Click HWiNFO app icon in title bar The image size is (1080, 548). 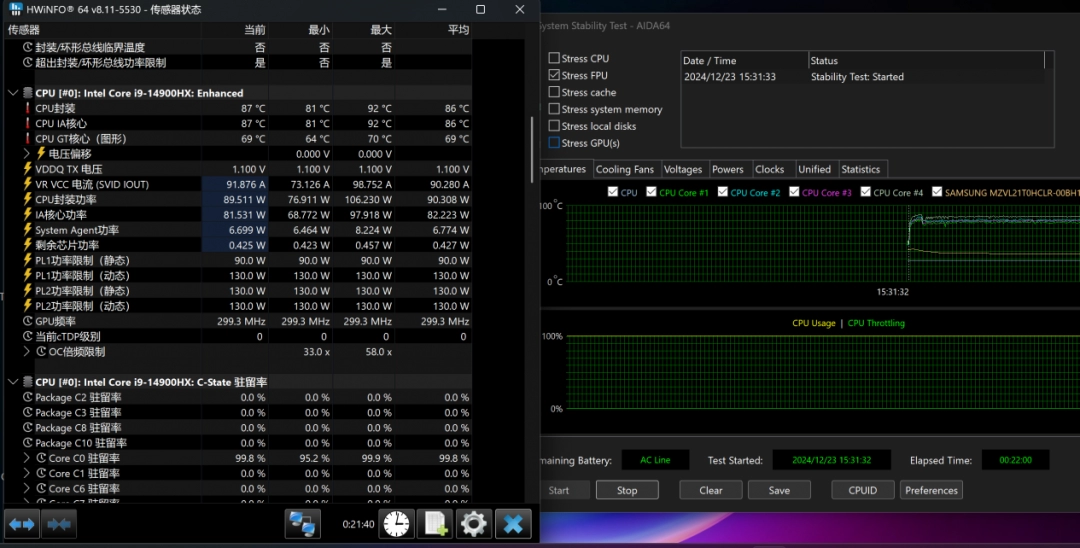coord(15,9)
